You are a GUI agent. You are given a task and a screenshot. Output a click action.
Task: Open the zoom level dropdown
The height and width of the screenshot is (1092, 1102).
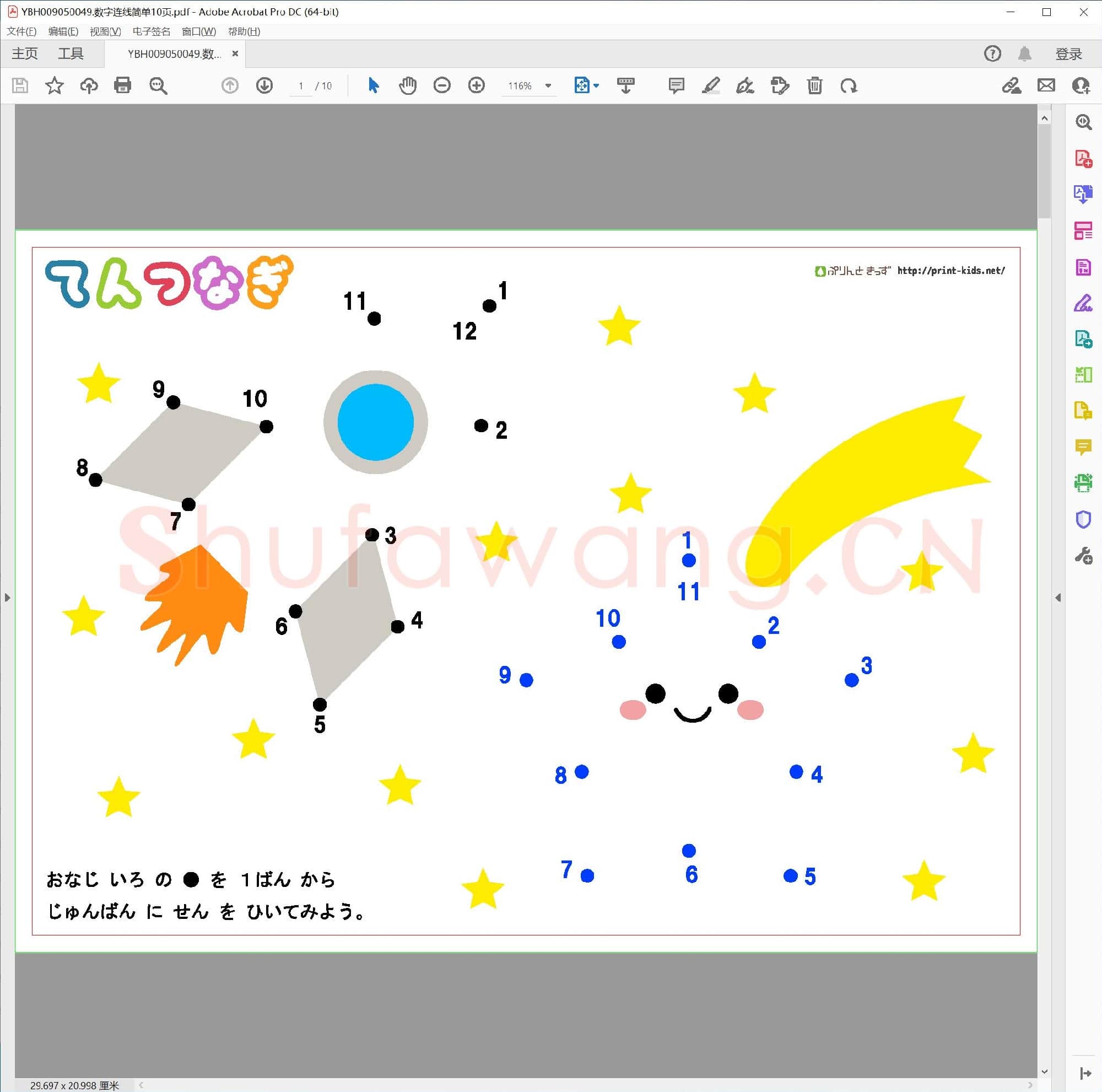point(548,85)
